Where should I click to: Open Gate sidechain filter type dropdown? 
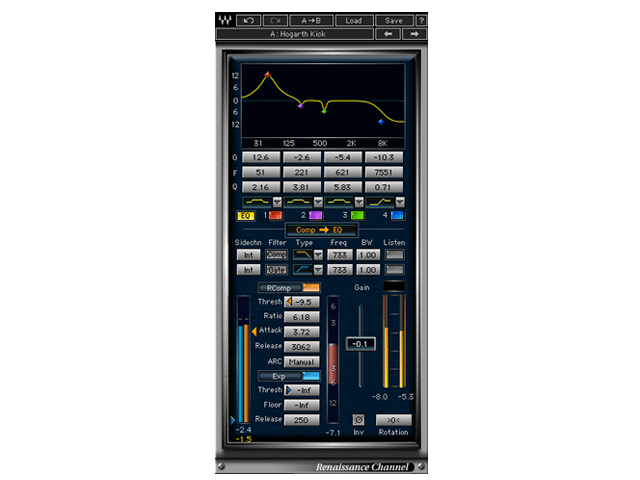click(x=318, y=270)
